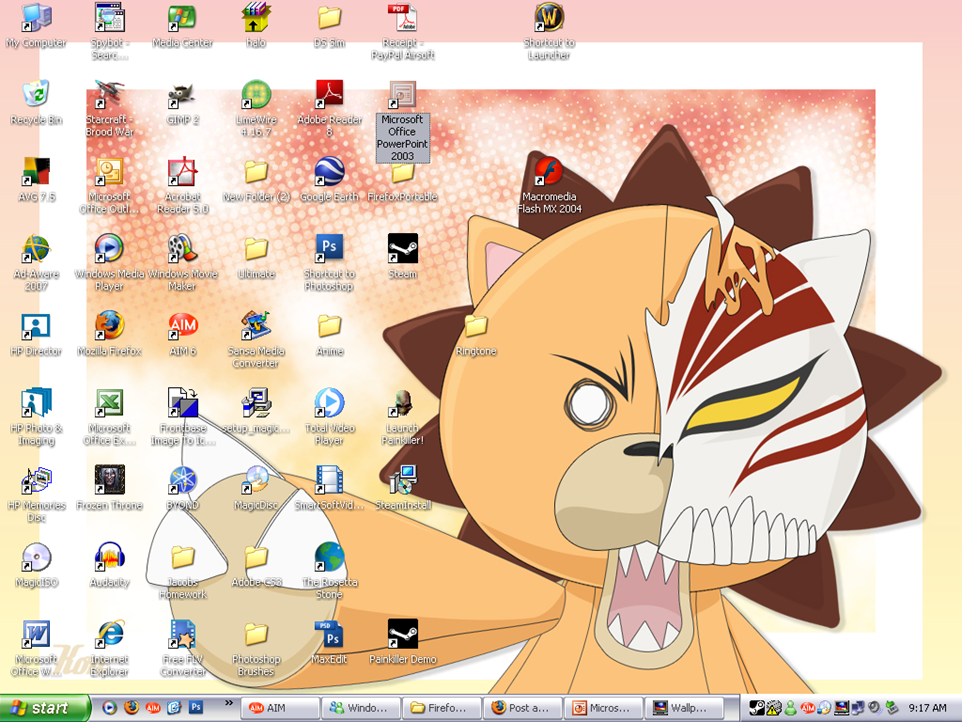Open Macromedia Flash MX 2004
962x722 pixels.
coord(547,172)
